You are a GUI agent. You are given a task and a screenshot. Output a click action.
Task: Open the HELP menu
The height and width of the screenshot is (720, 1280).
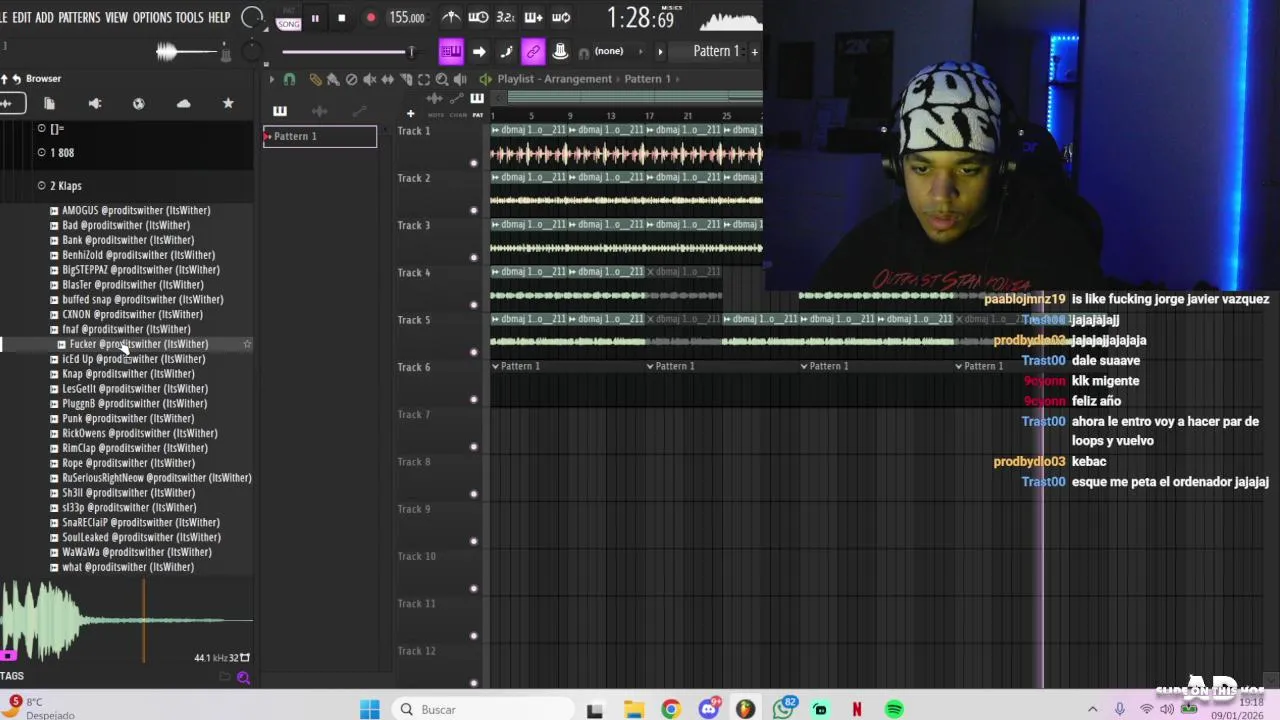[219, 17]
